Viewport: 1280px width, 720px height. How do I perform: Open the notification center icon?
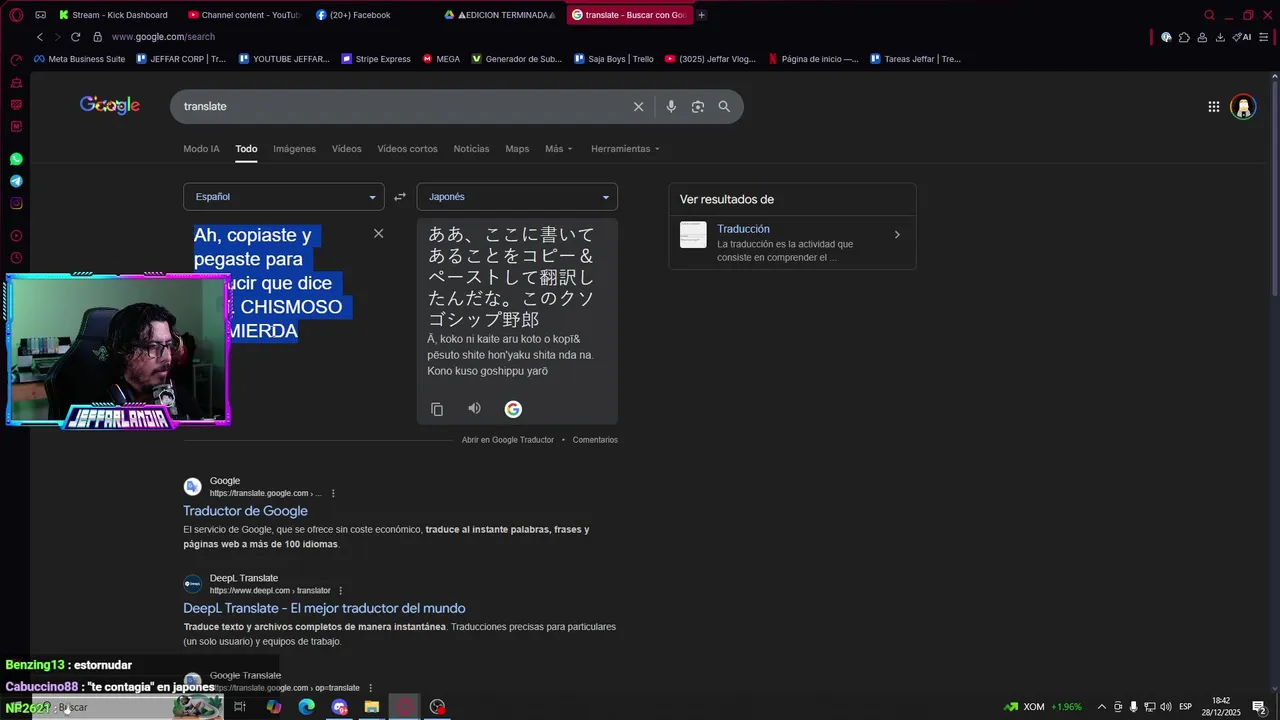tap(1259, 707)
